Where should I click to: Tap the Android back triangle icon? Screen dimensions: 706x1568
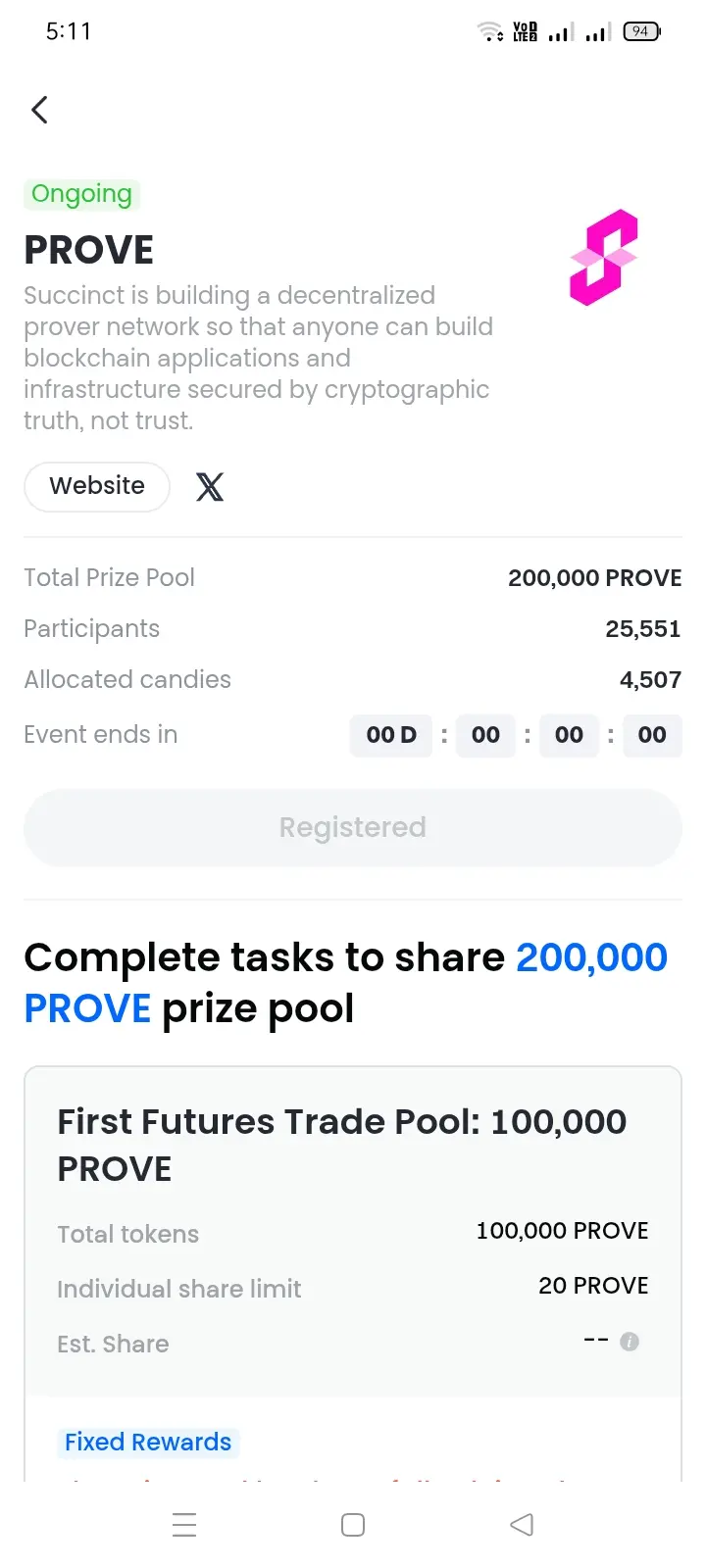click(522, 1525)
